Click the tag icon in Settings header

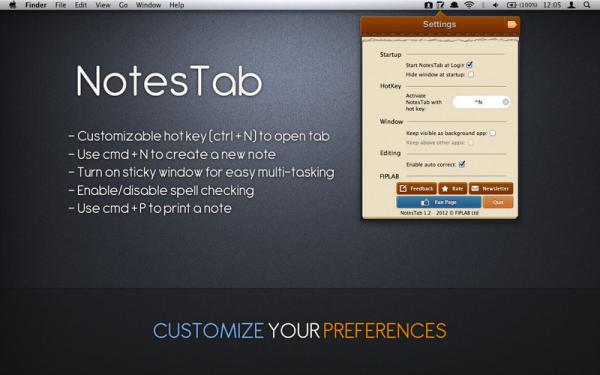pos(512,24)
